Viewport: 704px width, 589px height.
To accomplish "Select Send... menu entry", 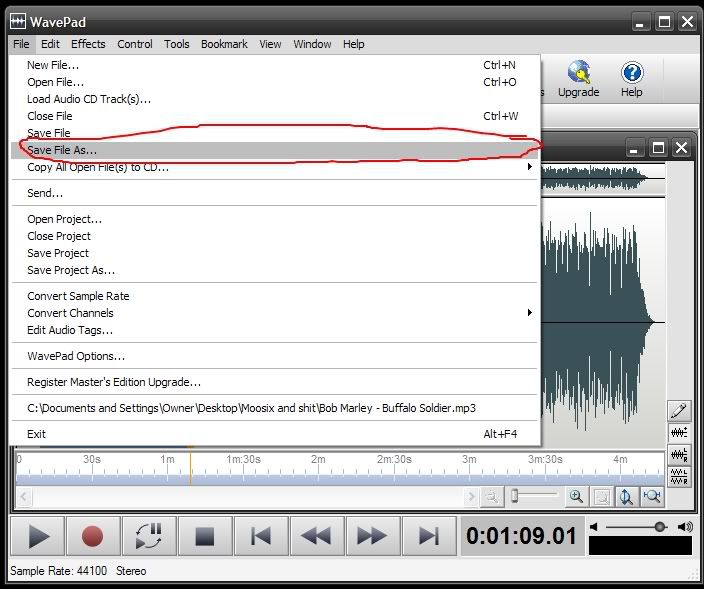I will point(274,193).
